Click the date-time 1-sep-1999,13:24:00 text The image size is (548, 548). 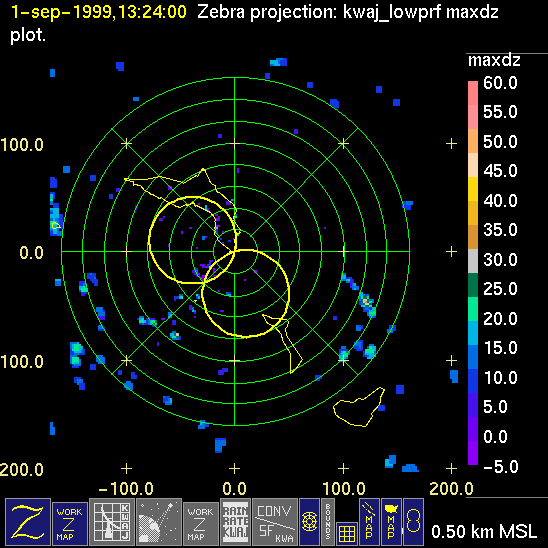(99, 12)
